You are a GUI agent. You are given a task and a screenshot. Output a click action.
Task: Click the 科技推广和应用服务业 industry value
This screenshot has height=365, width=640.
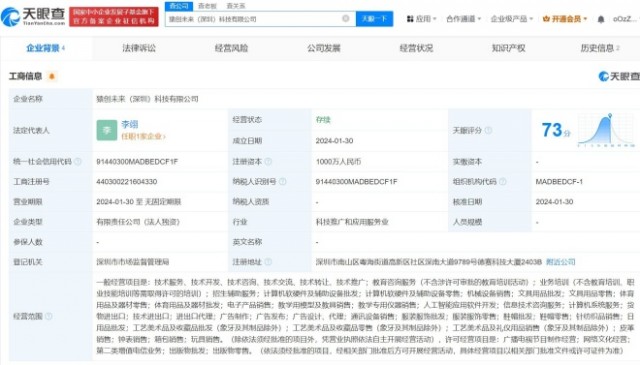(x=352, y=222)
